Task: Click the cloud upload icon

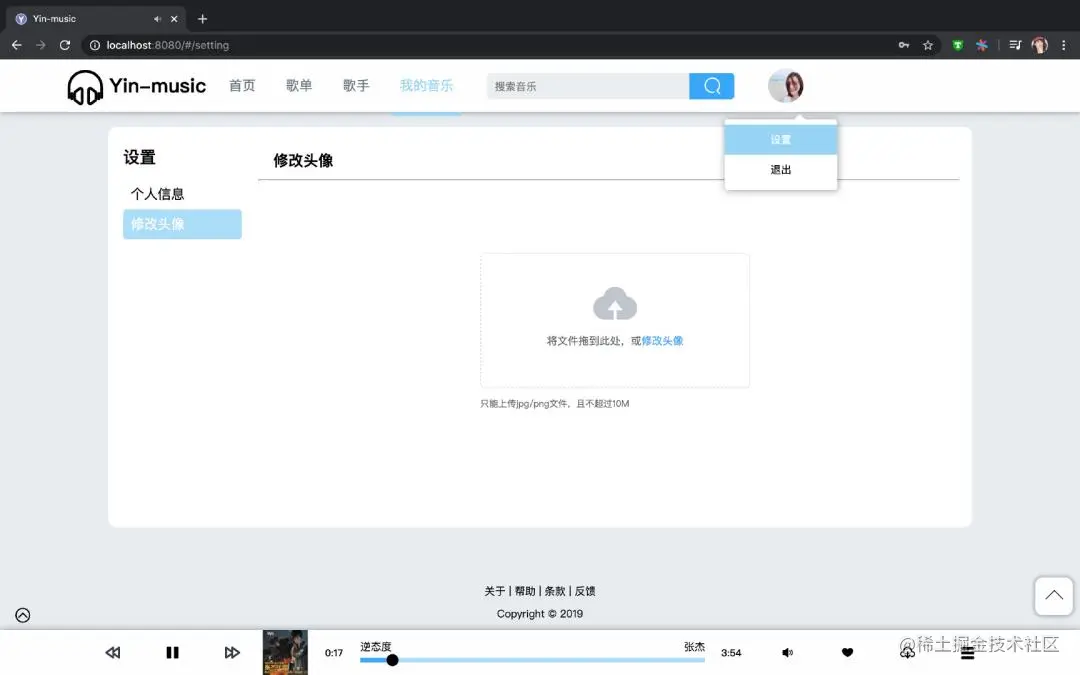Action: tap(615, 303)
